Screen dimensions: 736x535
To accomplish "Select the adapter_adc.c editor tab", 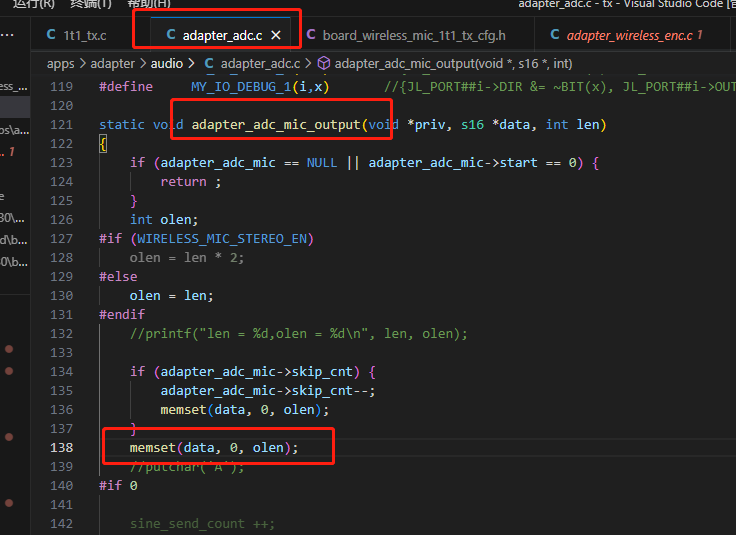I will [222, 35].
